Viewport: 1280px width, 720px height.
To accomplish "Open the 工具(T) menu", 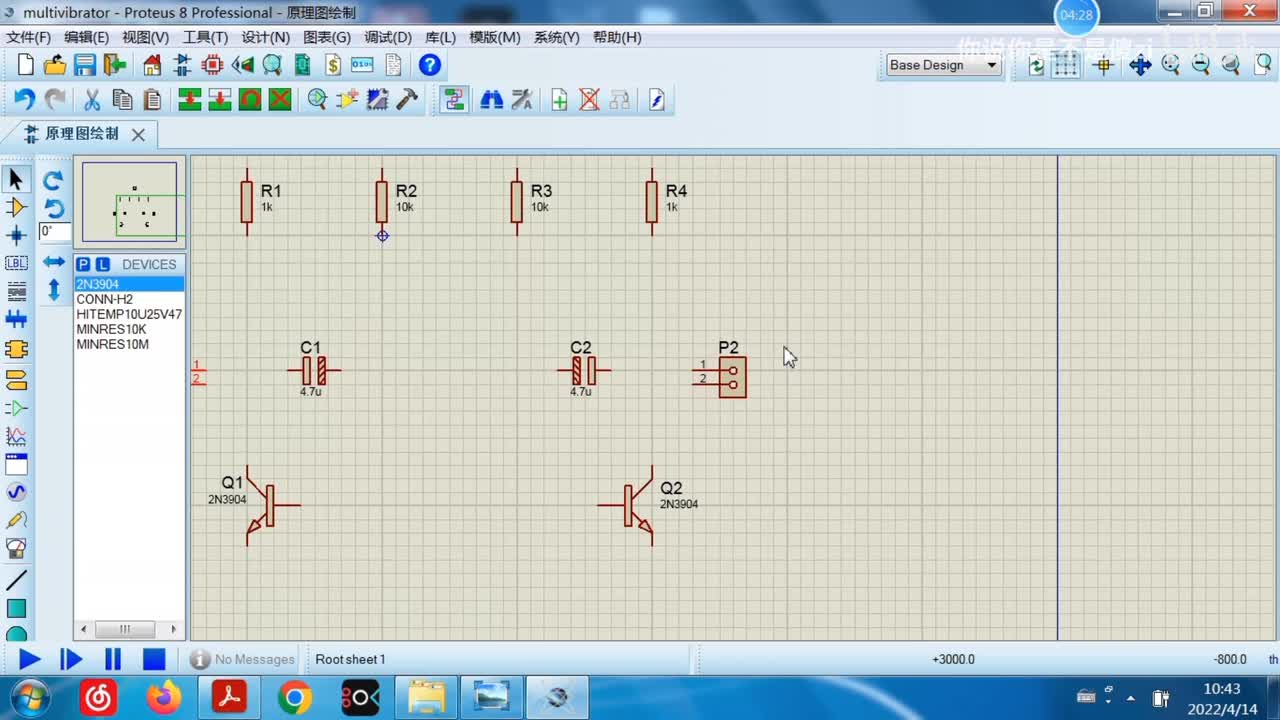I will 205,37.
